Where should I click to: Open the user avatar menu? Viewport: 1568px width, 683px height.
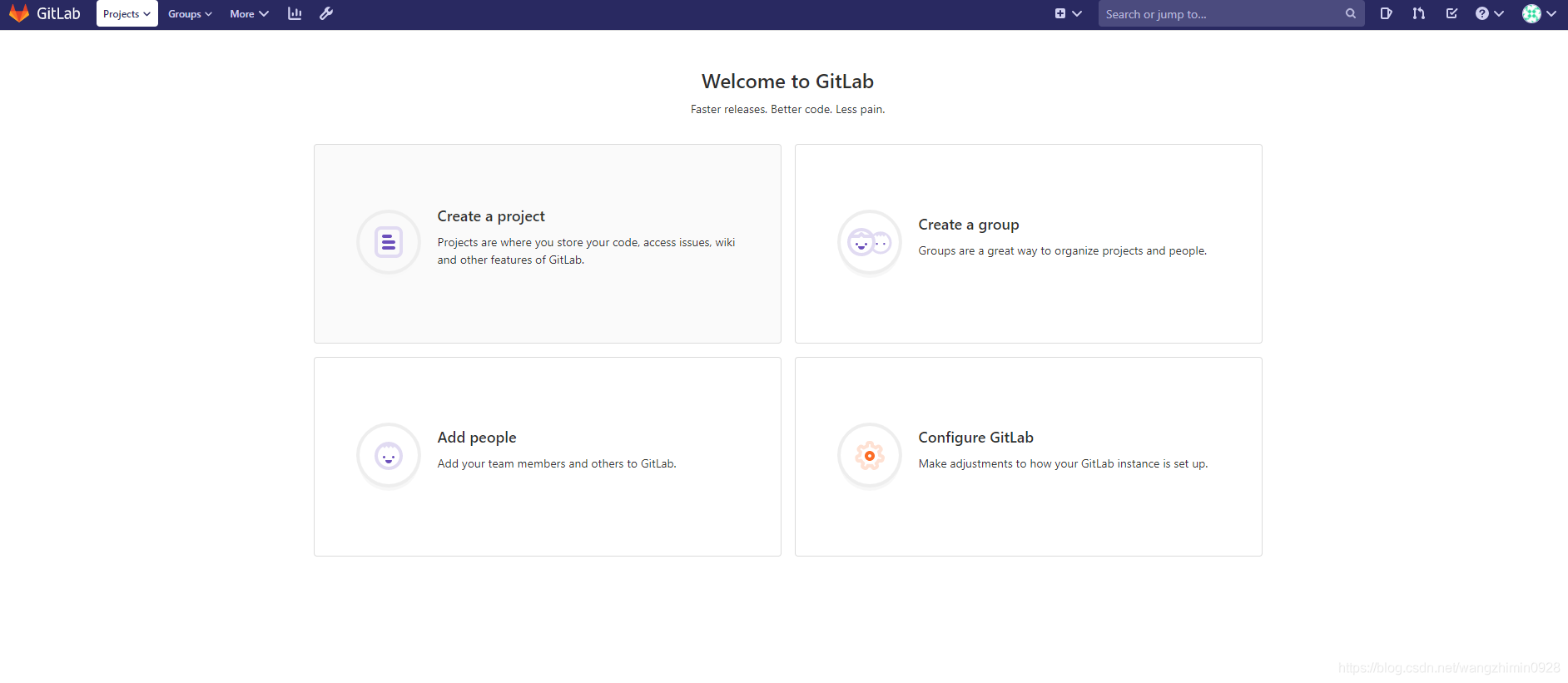1539,13
